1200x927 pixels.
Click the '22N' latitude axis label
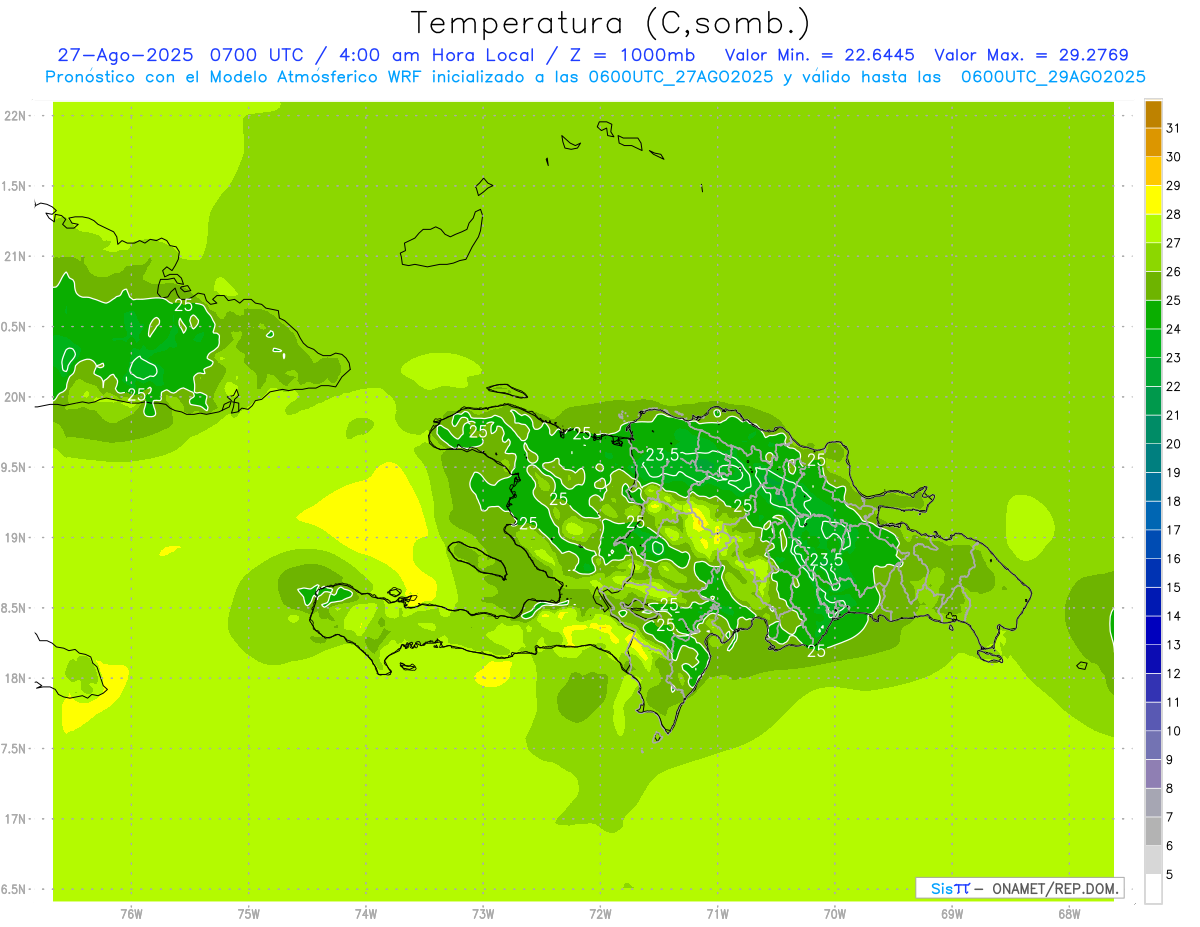pyautogui.click(x=16, y=116)
